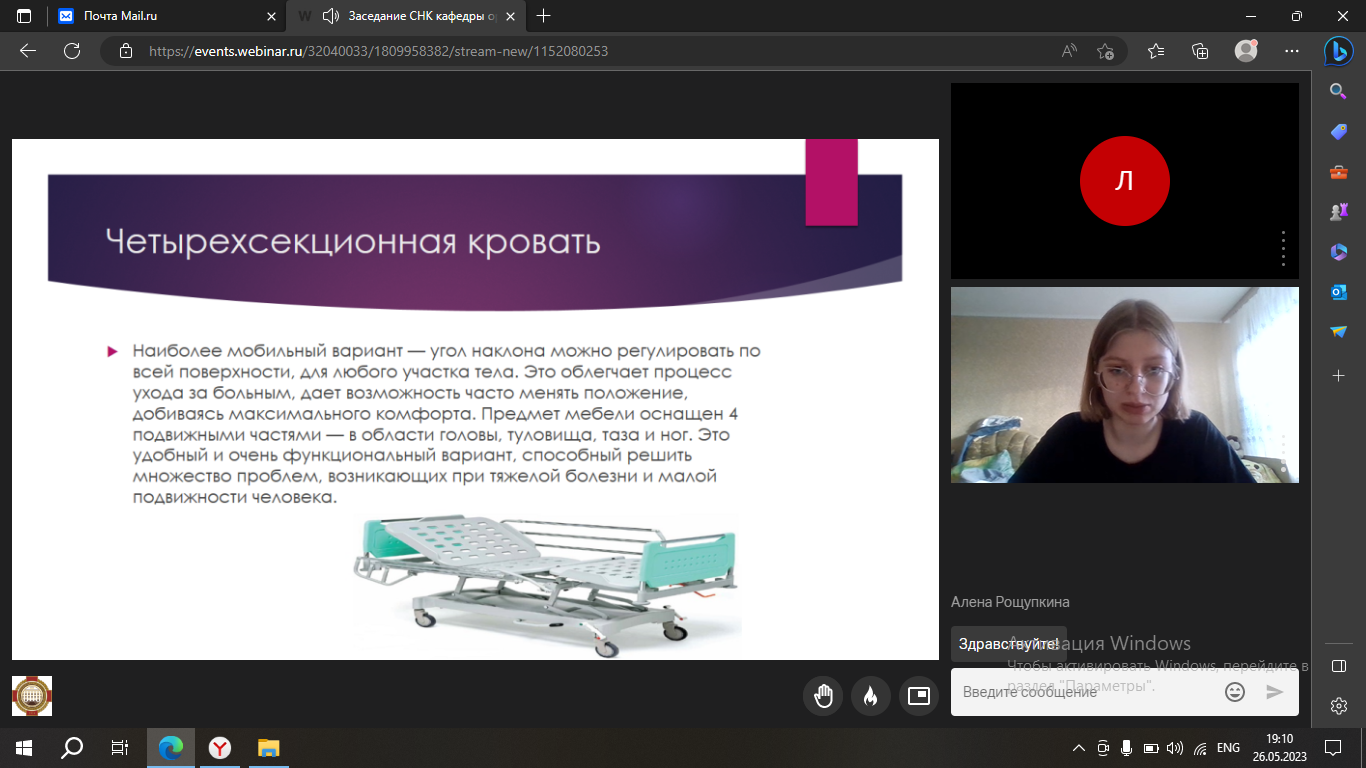Open a new browser tab

click(544, 16)
